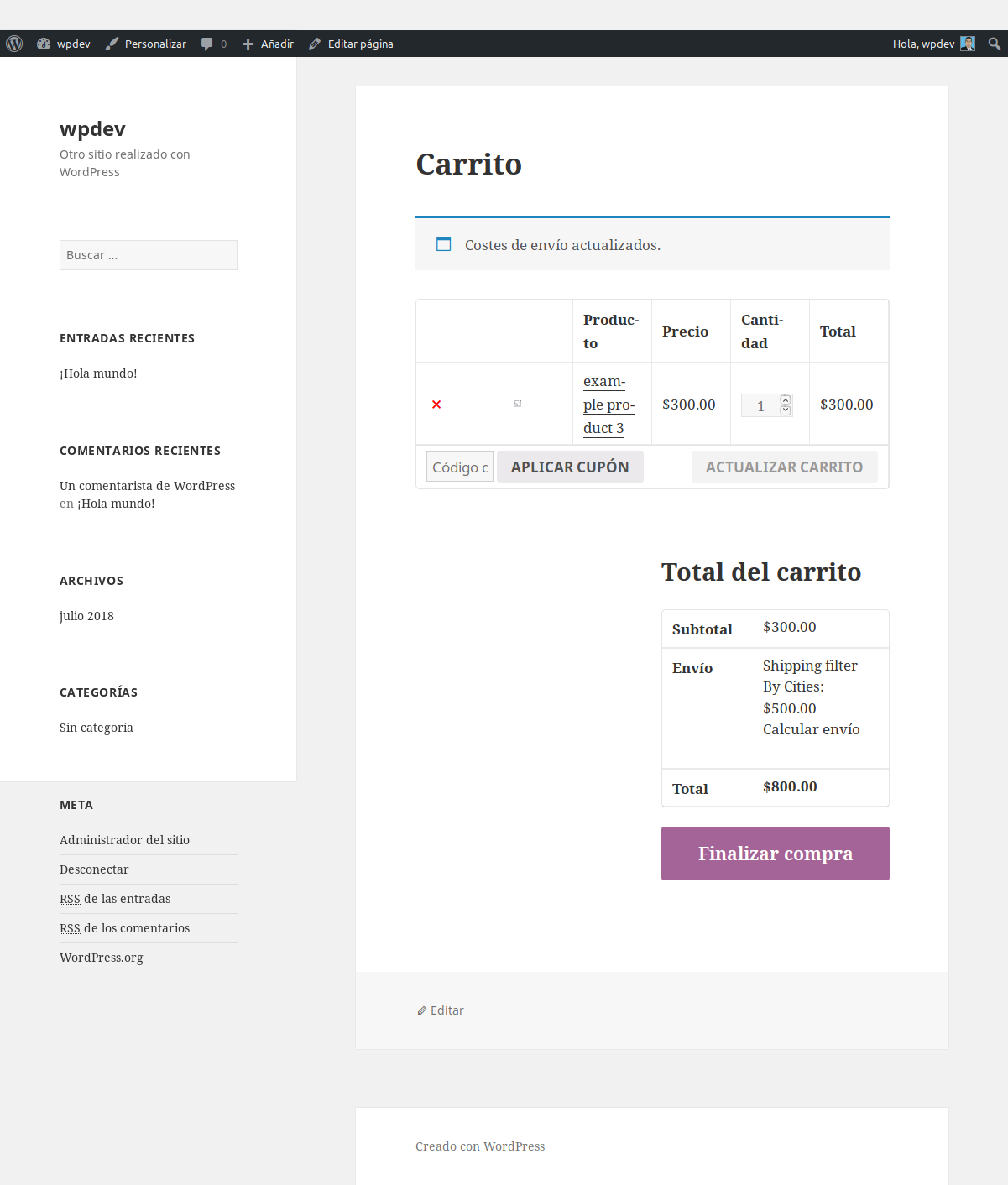The width and height of the screenshot is (1008, 1185).
Task: Click the wpdev site title
Action: [92, 128]
